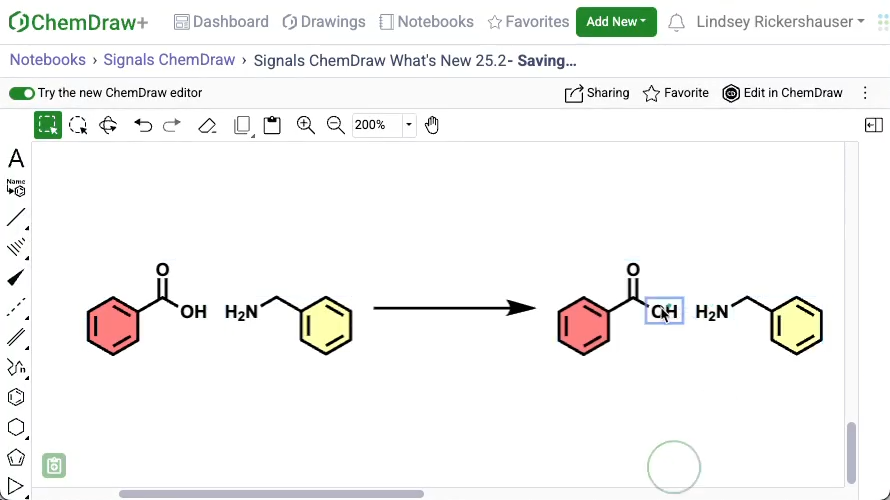Select the cyclopentane ring tool
The height and width of the screenshot is (500, 890).
pos(16,457)
